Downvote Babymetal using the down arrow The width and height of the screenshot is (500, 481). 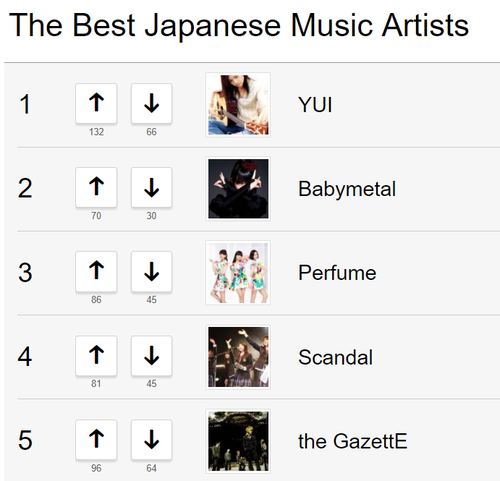(151, 187)
